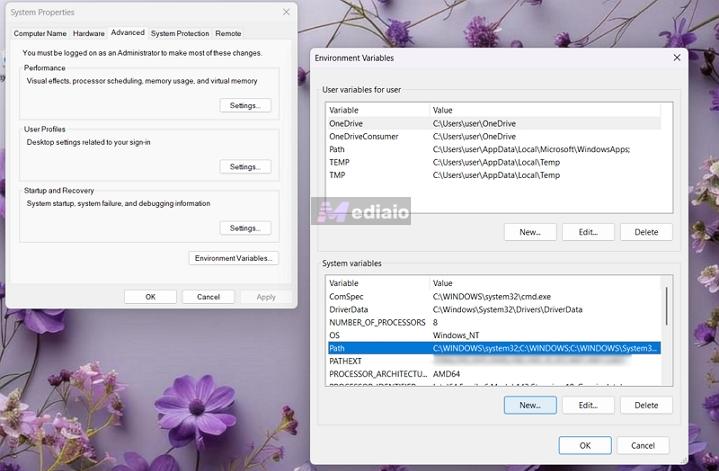The image size is (719, 471).
Task: Click the Value column header in system variables
Action: pyautogui.click(x=546, y=283)
